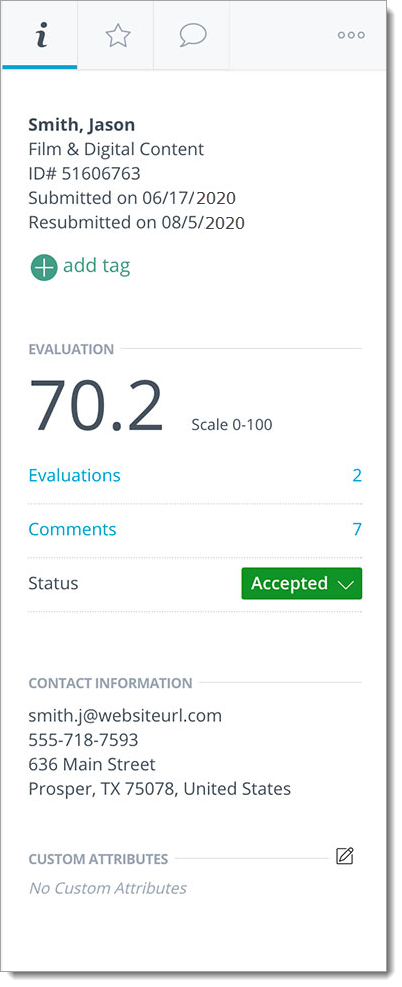402x987 pixels.
Task: Open the Comments link
Action: 72,529
